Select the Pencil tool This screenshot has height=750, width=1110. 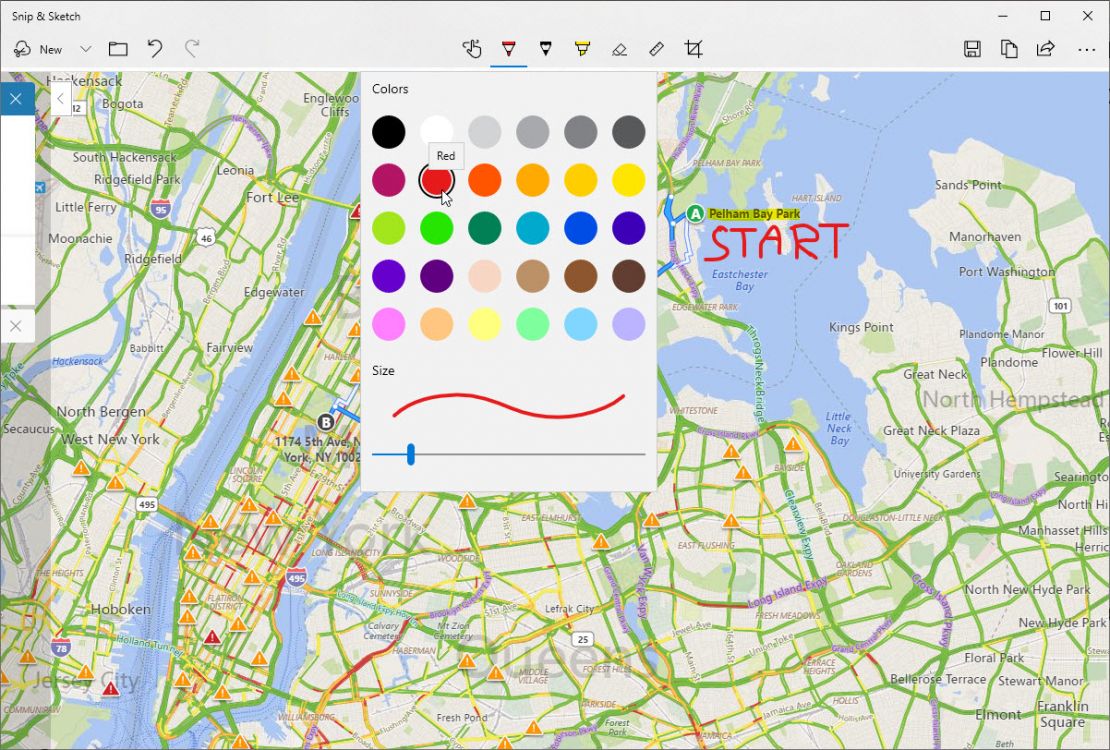click(546, 48)
